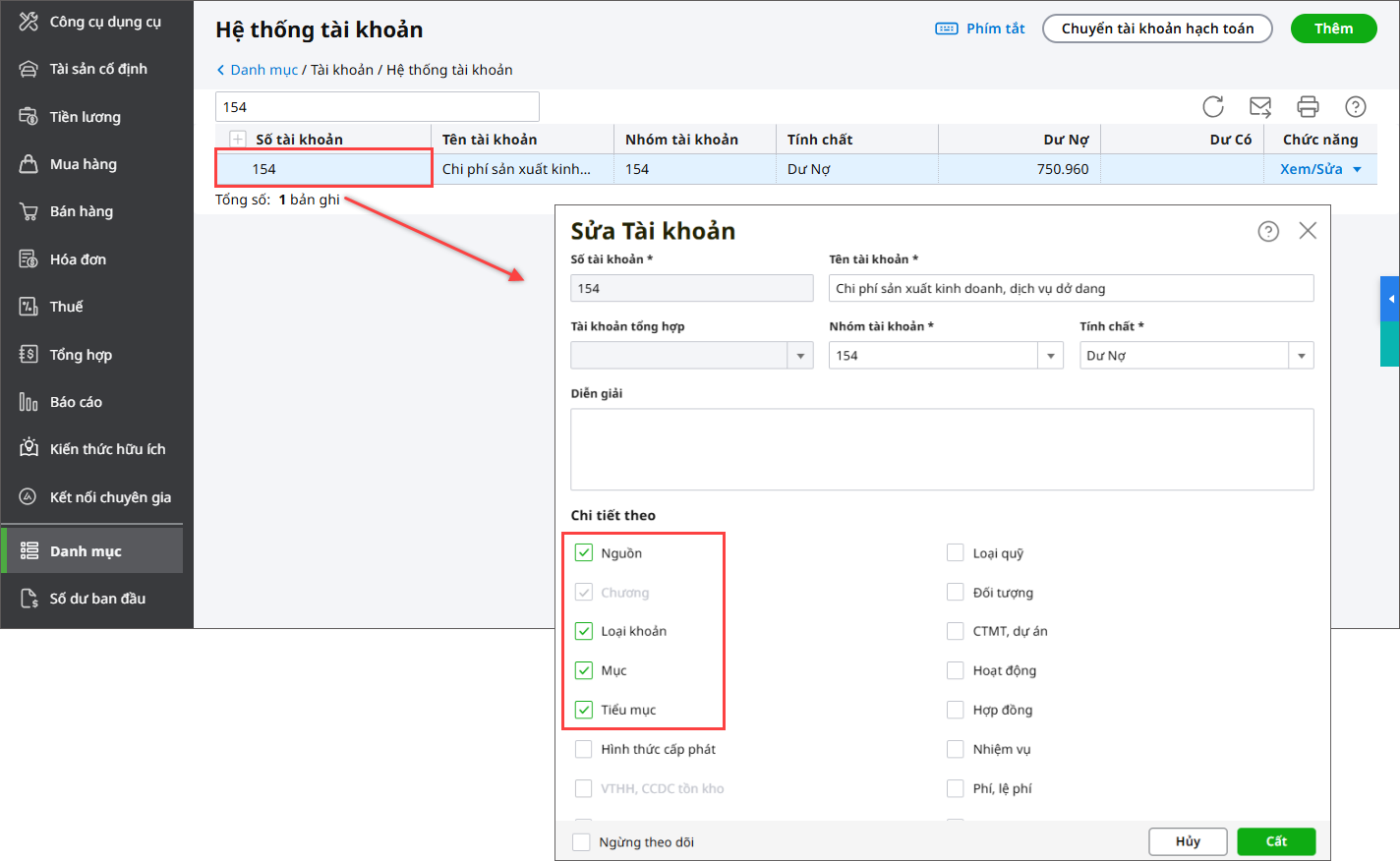Click the Phím tắt keyboard shortcut icon
The height and width of the screenshot is (861, 1400).
946,29
